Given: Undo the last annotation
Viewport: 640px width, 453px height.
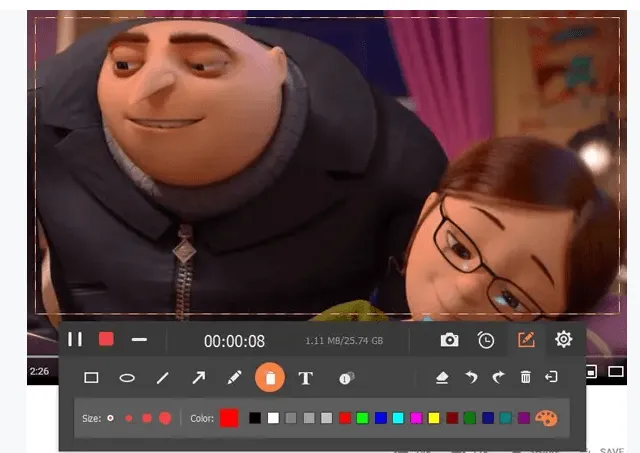Looking at the screenshot, I should 471,377.
